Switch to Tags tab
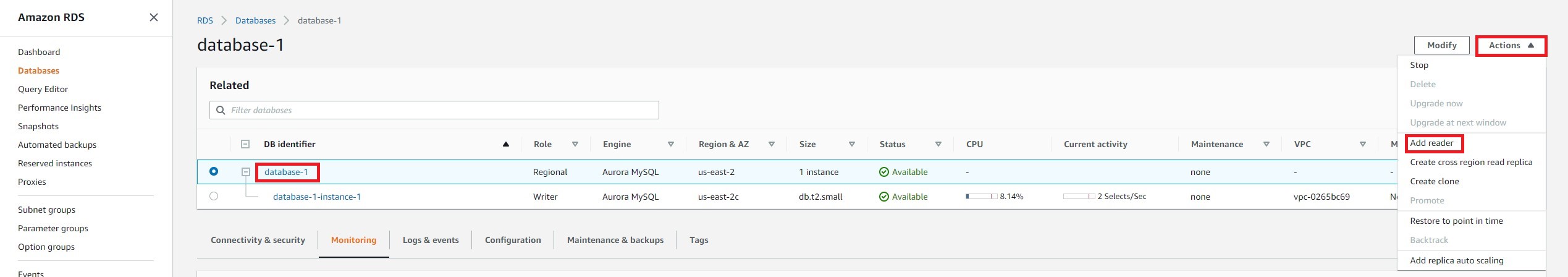This screenshot has width=1568, height=277. pyautogui.click(x=699, y=240)
